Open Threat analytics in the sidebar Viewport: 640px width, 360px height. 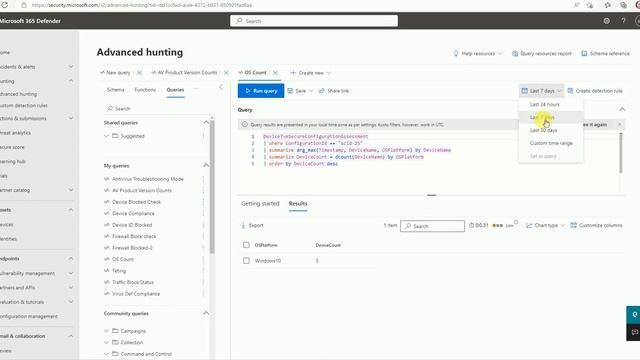(x=16, y=133)
